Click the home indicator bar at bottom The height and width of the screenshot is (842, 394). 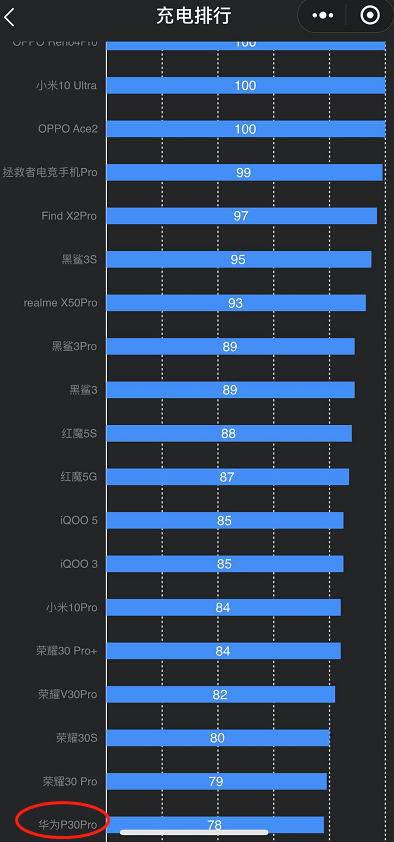pos(194,832)
